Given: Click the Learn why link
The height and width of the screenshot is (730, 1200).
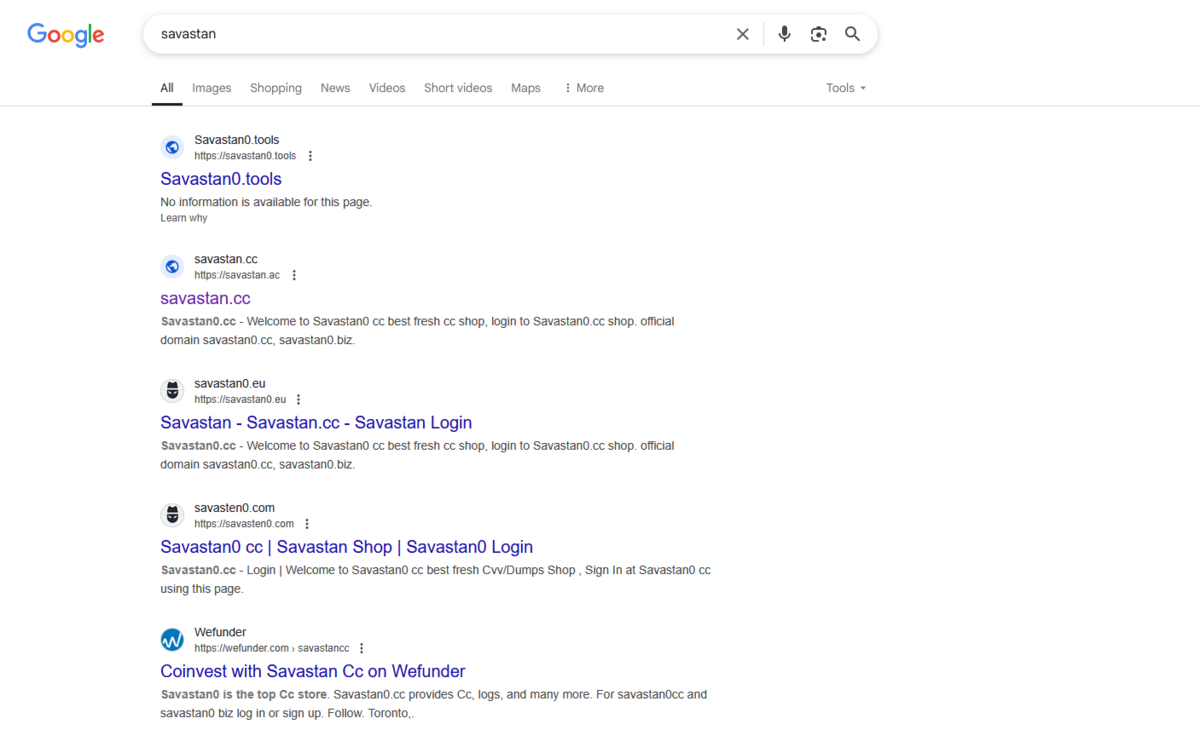Looking at the screenshot, I should click(x=184, y=218).
